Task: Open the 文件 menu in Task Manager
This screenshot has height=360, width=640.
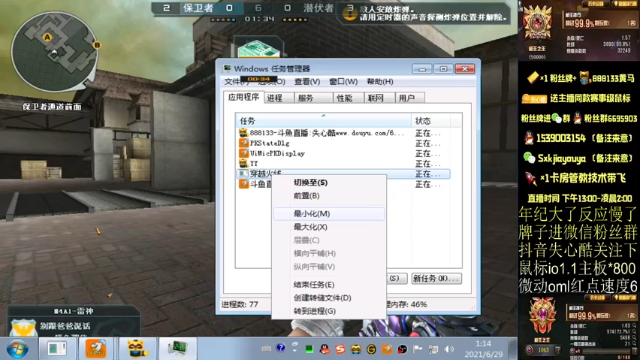Action: (236, 82)
